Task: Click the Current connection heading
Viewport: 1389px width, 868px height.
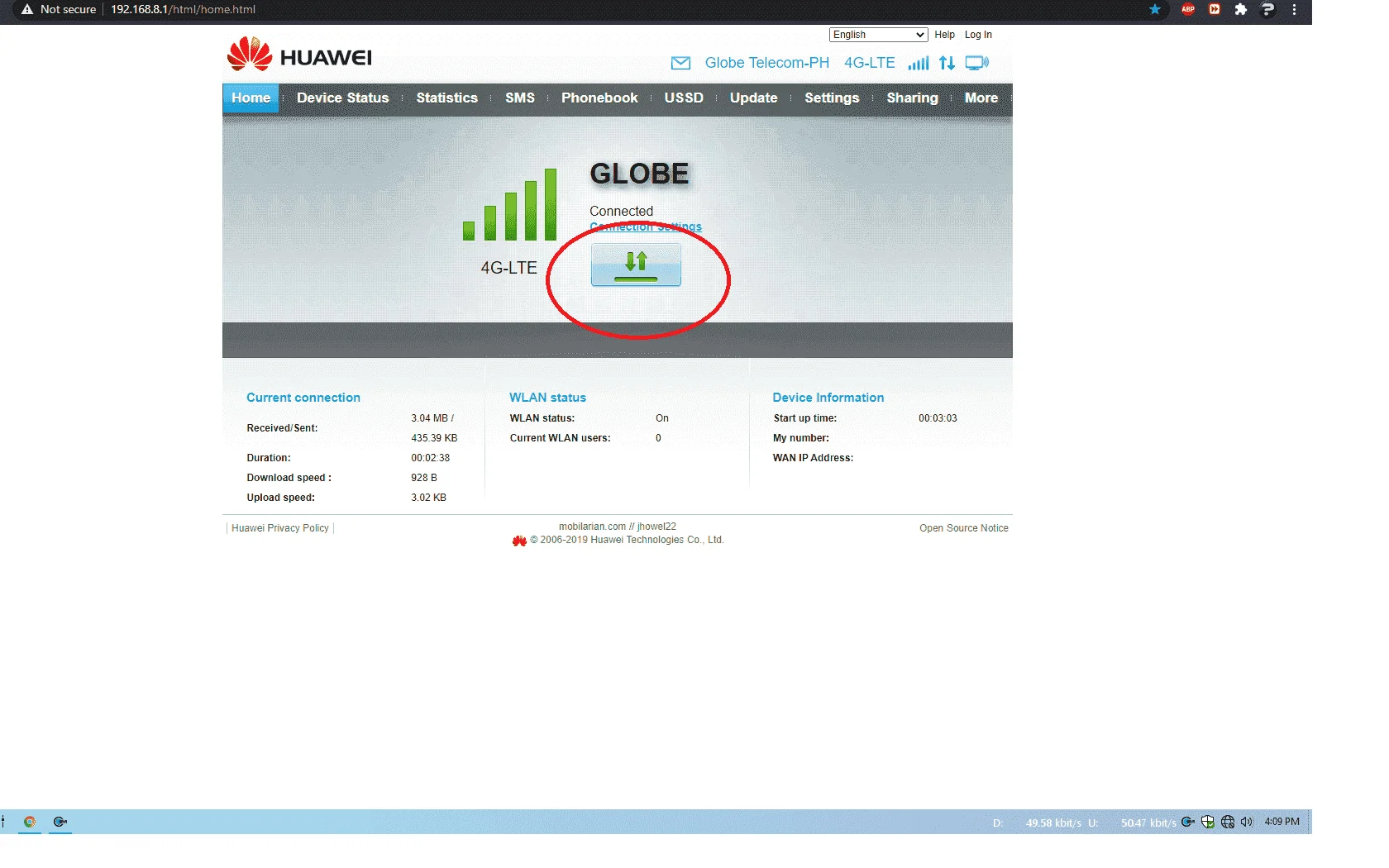Action: pyautogui.click(x=303, y=398)
